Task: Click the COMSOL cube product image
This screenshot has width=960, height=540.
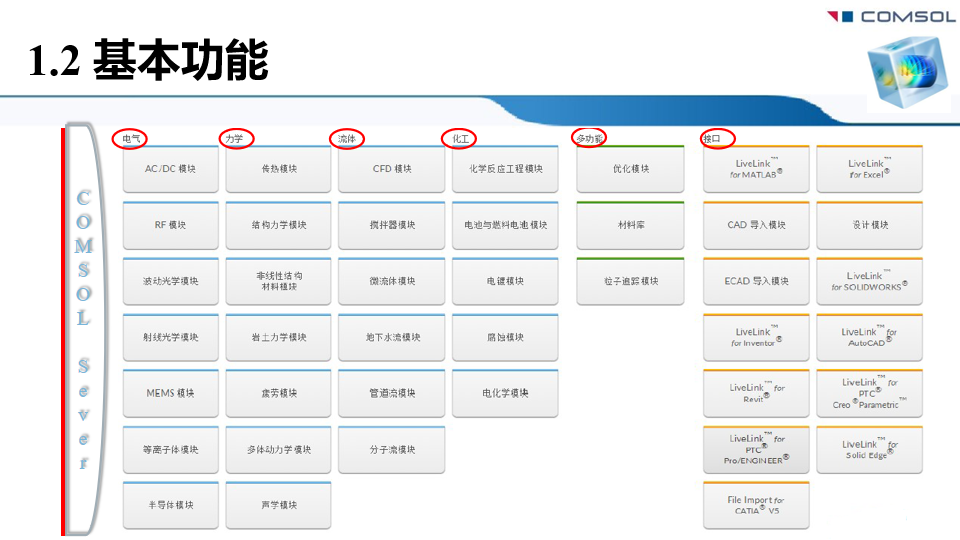Action: click(909, 72)
